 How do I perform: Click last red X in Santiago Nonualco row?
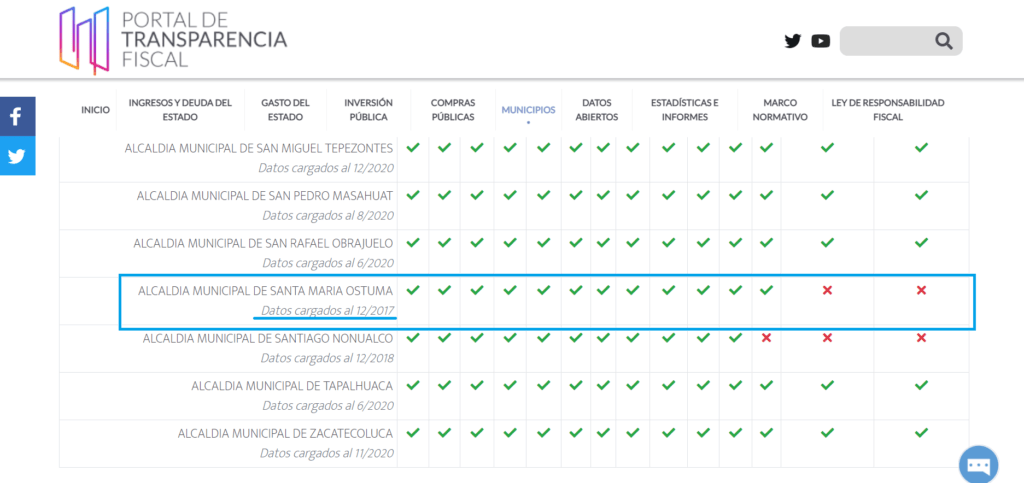pos(921,338)
